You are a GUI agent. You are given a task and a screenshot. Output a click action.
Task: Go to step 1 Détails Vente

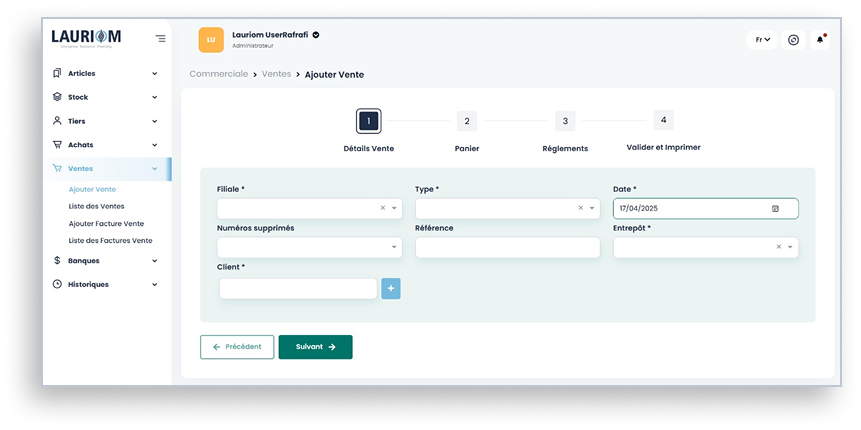[368, 121]
